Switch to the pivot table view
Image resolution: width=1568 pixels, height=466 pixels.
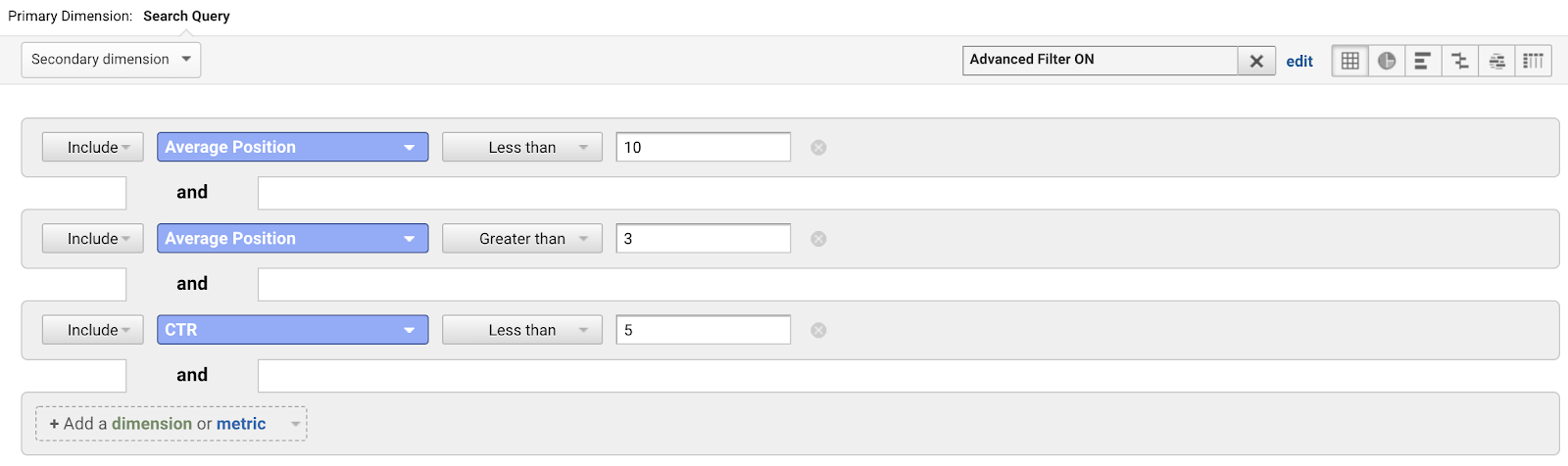point(1534,61)
